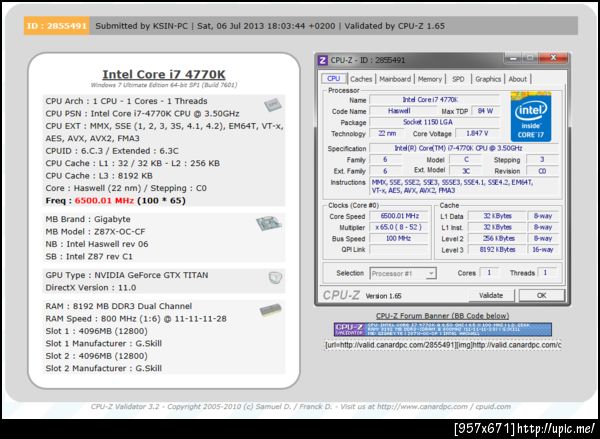Switch to the Caches tab

point(361,79)
